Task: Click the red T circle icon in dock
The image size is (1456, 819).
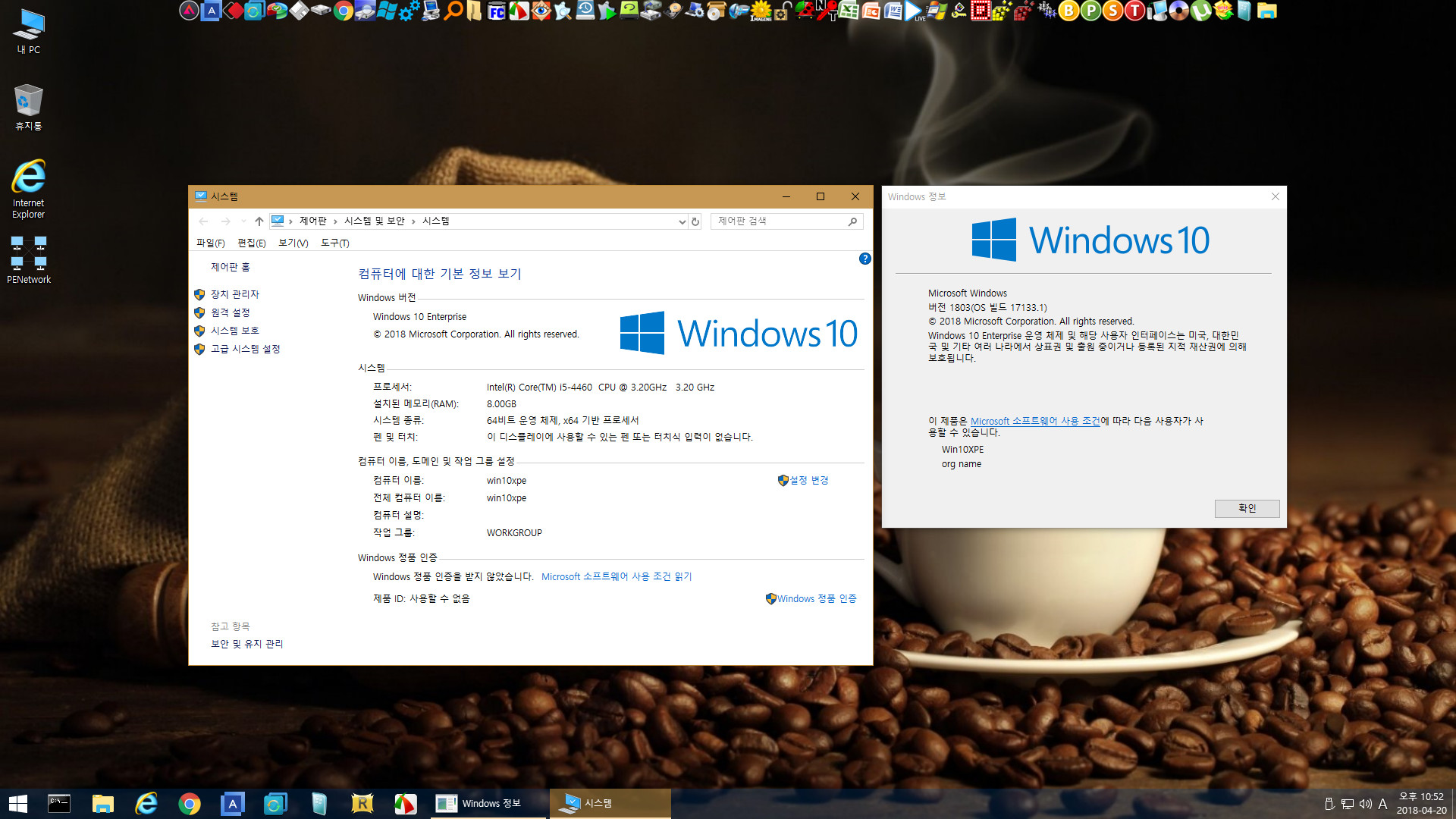Action: (1134, 11)
